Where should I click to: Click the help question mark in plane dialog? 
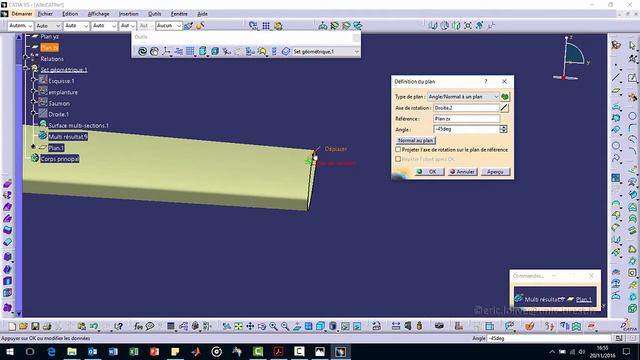click(x=486, y=81)
